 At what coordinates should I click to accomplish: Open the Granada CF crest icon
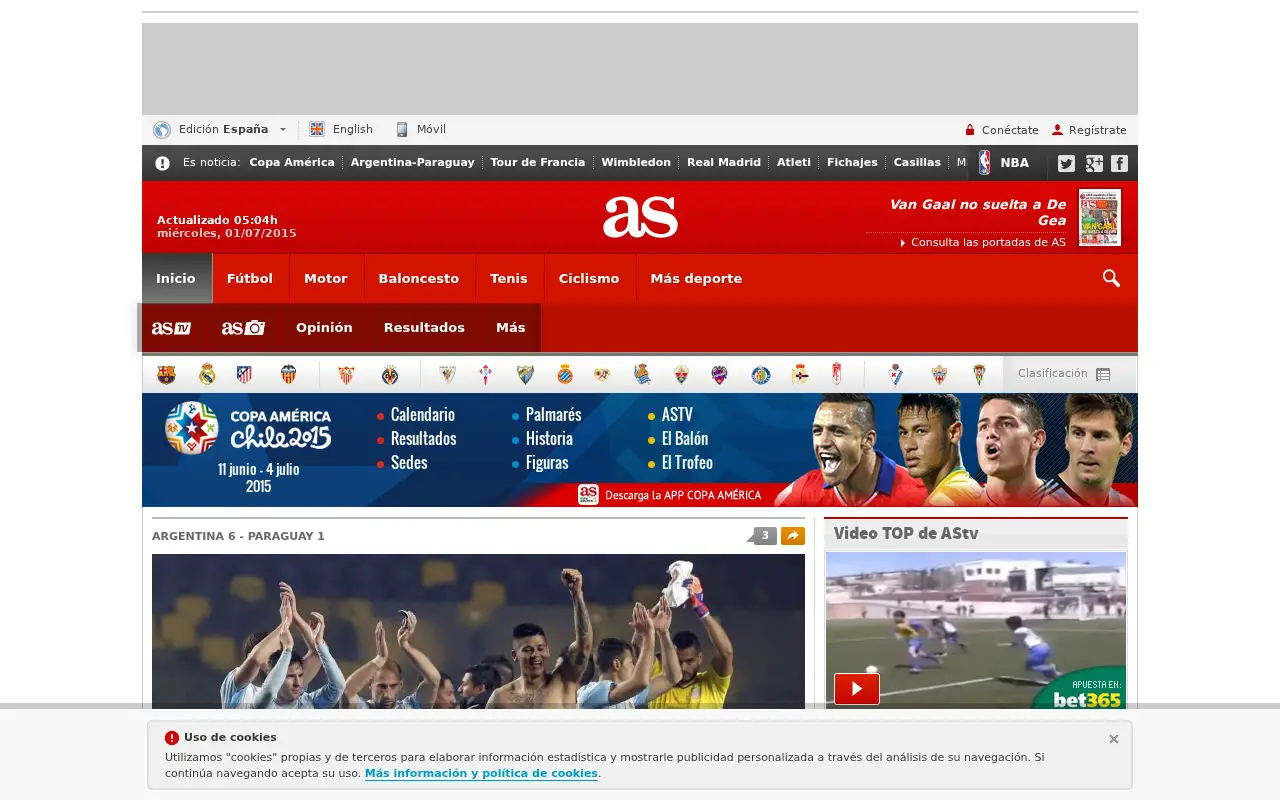point(838,375)
